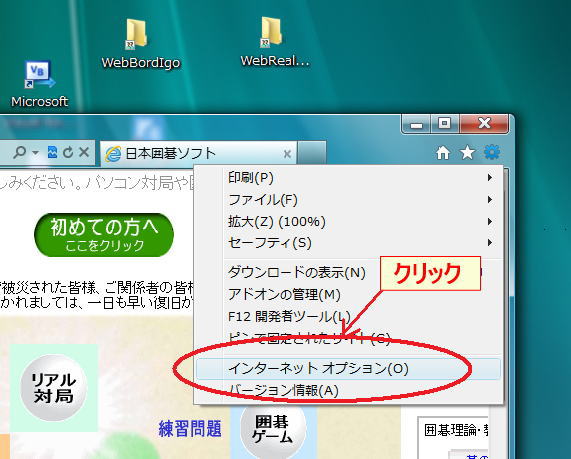This screenshot has height=459, width=571.
Task: Close the 日本囲碁ソフト tab
Action: pos(287,154)
